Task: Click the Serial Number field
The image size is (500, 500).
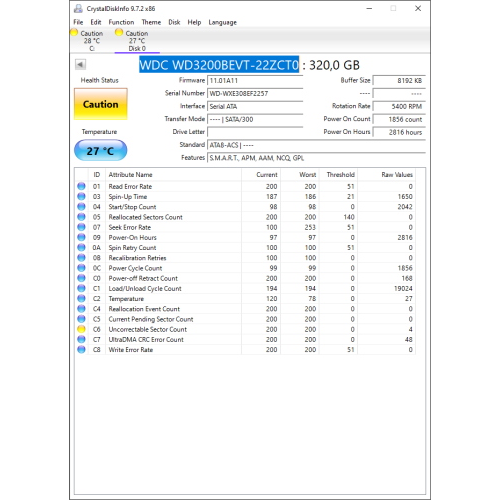Action: [x=255, y=93]
